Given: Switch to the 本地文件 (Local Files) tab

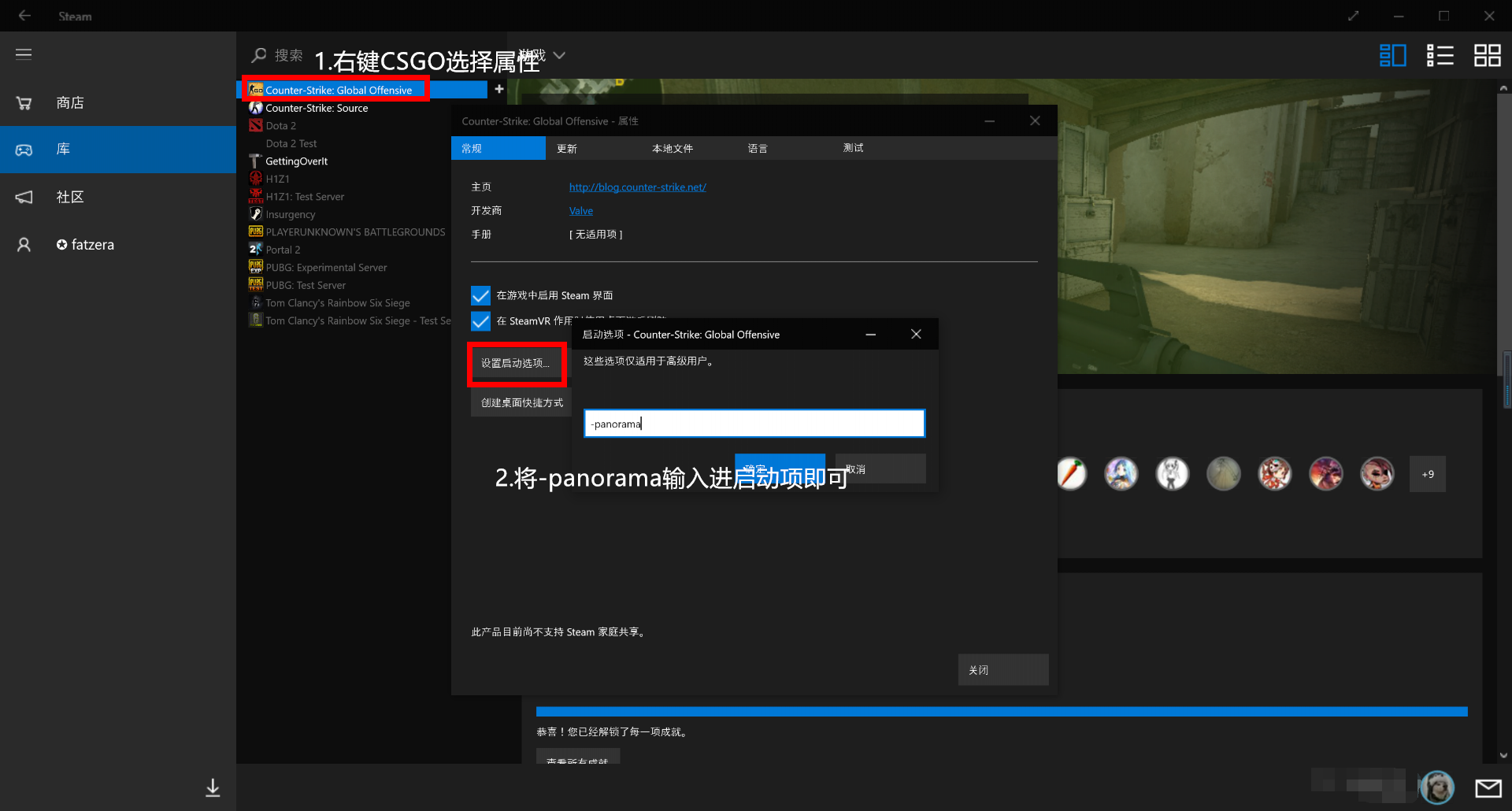Looking at the screenshot, I should coord(673,148).
